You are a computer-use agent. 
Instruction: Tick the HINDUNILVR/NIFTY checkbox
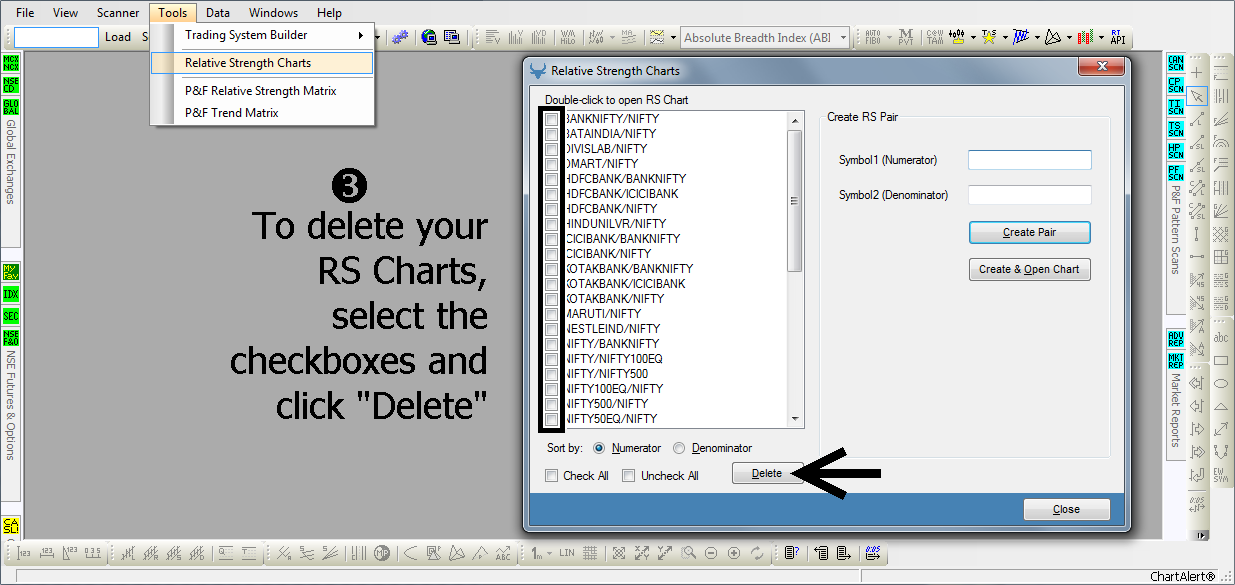coord(552,224)
